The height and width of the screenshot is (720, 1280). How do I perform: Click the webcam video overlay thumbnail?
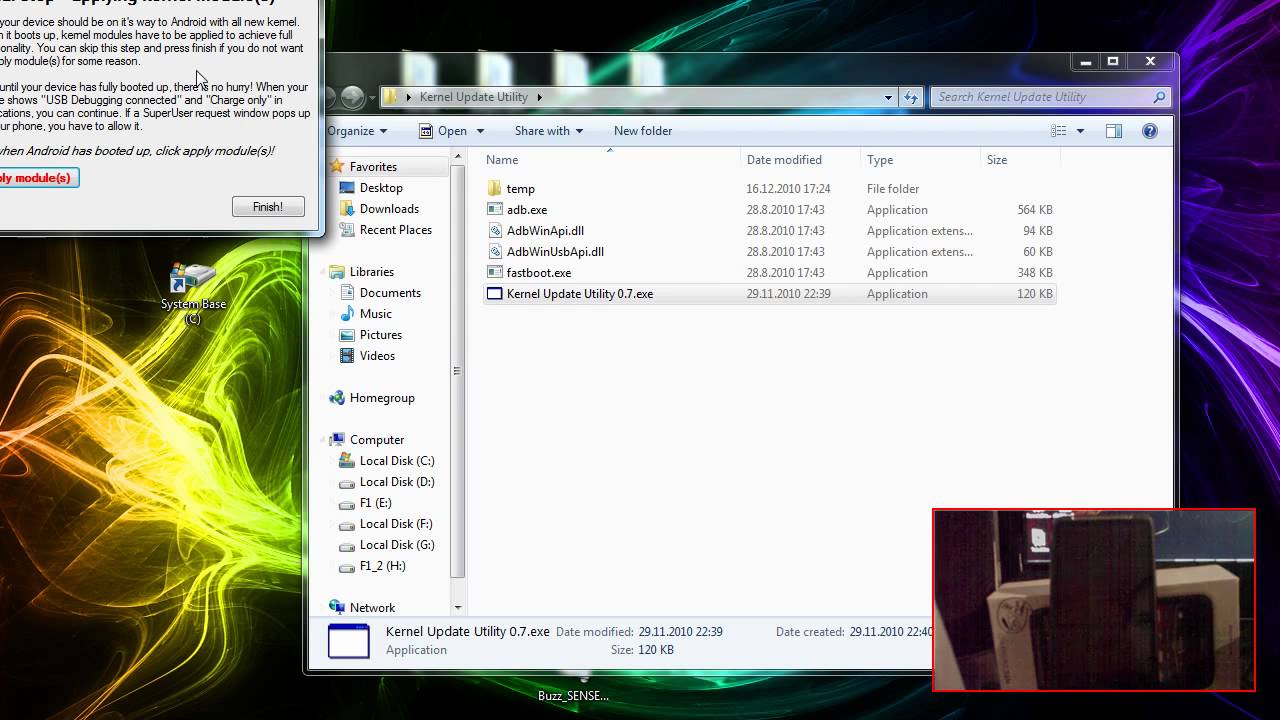(x=1094, y=600)
